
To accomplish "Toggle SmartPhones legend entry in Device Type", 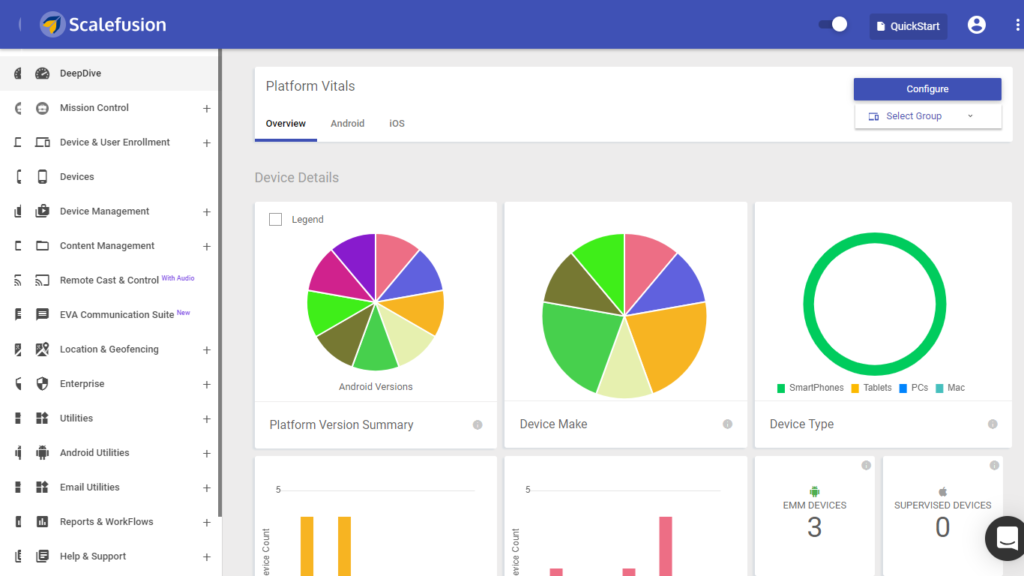I will (810, 388).
